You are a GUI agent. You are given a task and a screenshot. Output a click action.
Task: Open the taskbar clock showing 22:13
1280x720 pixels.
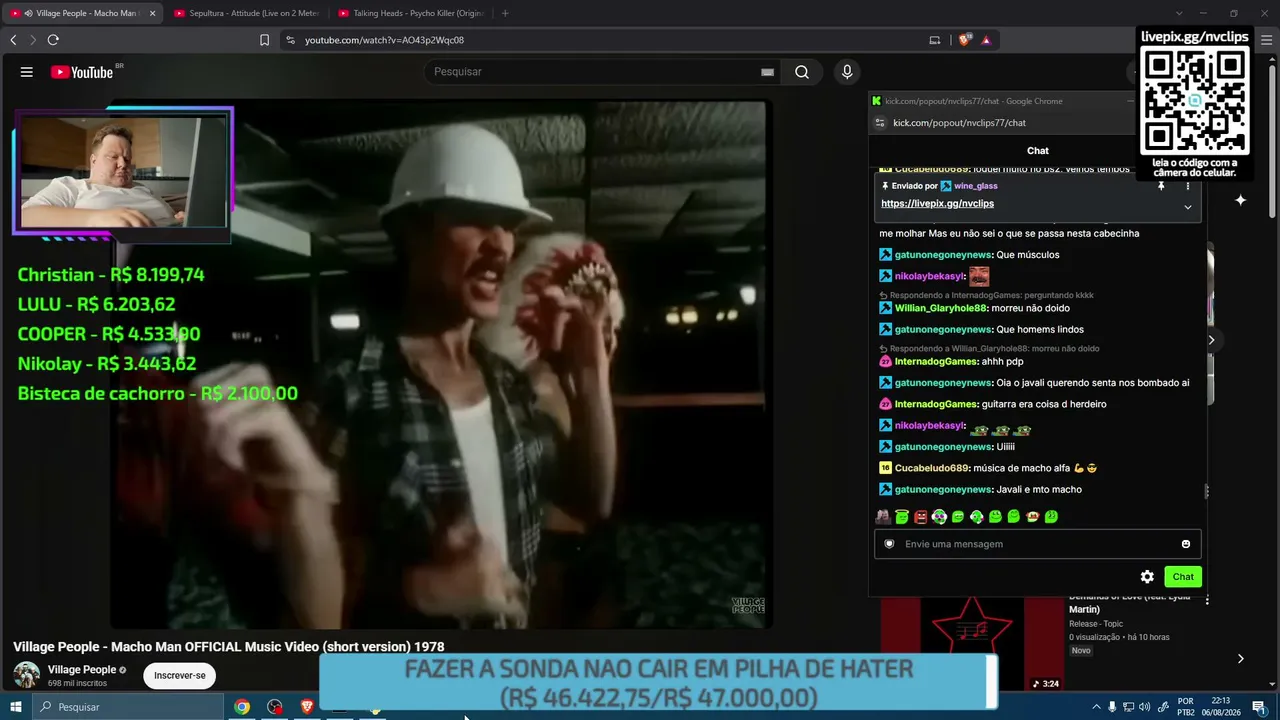point(1221,707)
